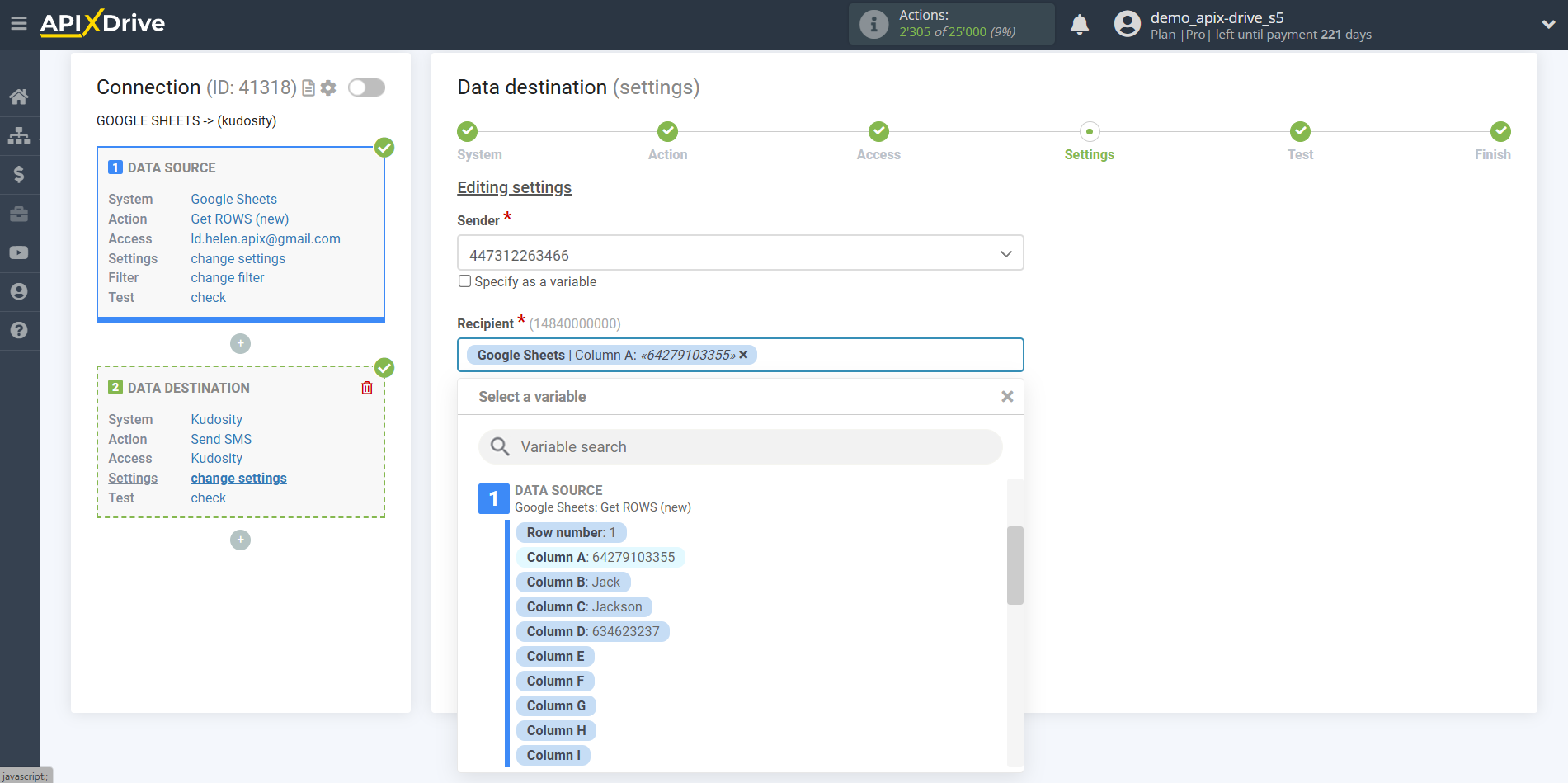Open the video tutorials sidebar icon
Image resolution: width=1568 pixels, height=783 pixels.
coord(19,252)
